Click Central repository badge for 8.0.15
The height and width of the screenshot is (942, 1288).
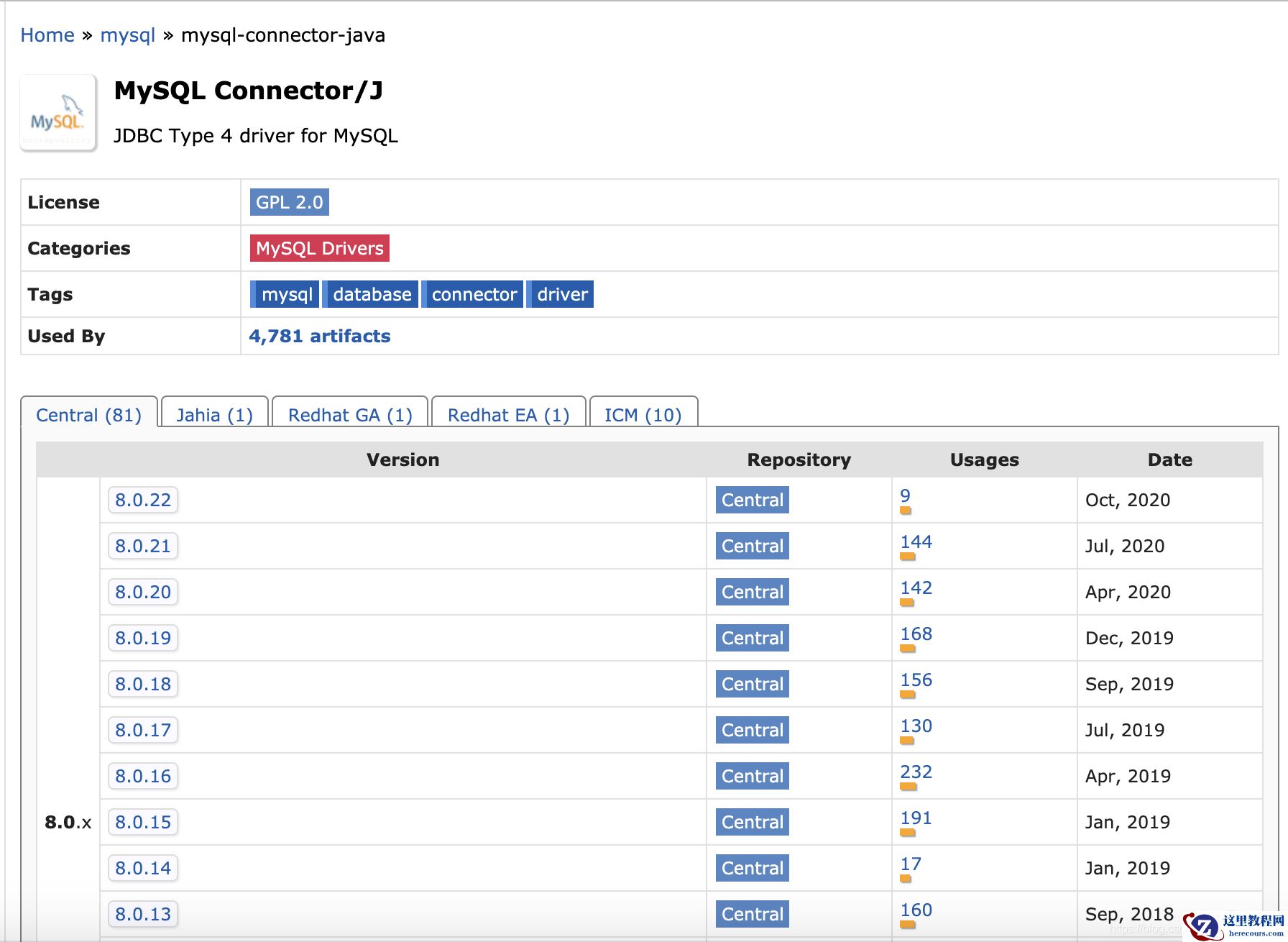coord(753,822)
